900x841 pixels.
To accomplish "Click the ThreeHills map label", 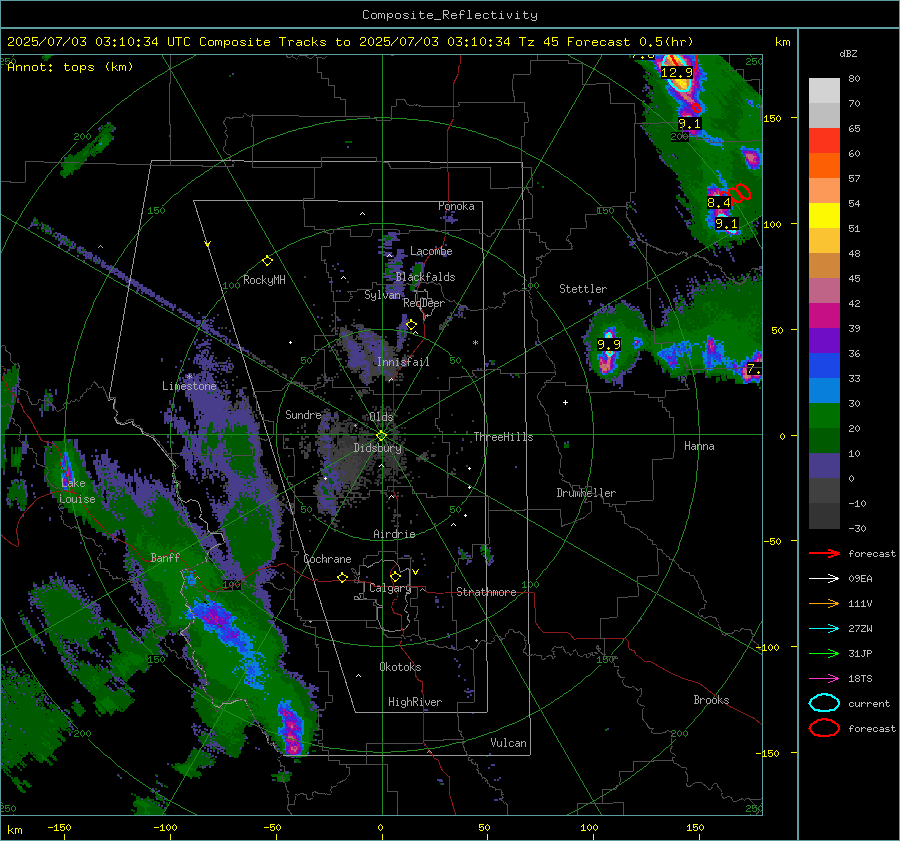I will coord(503,437).
